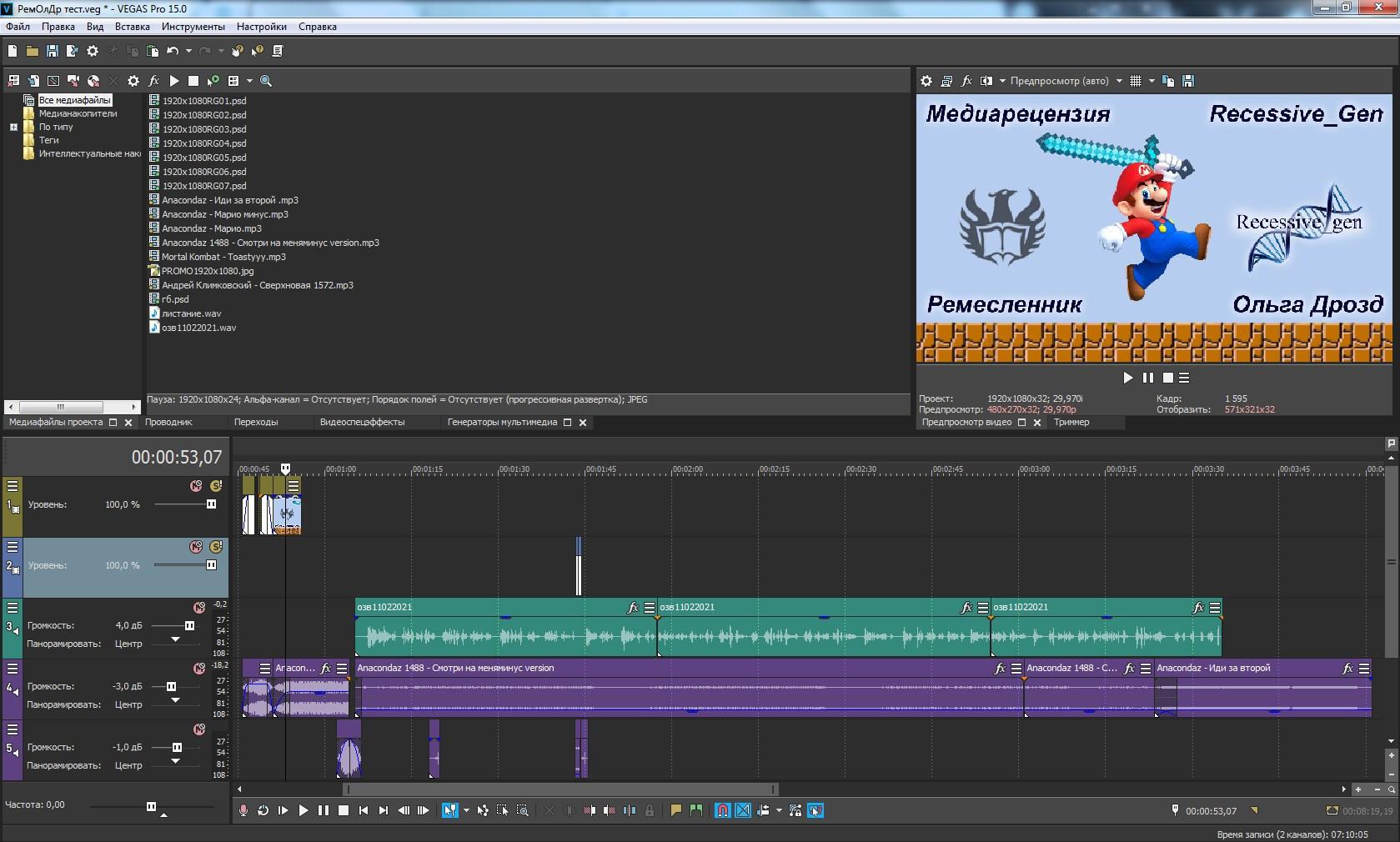The height and width of the screenshot is (842, 1400).
Task: Select the Anacondaz - Марио.mp3 media file
Action: (212, 228)
